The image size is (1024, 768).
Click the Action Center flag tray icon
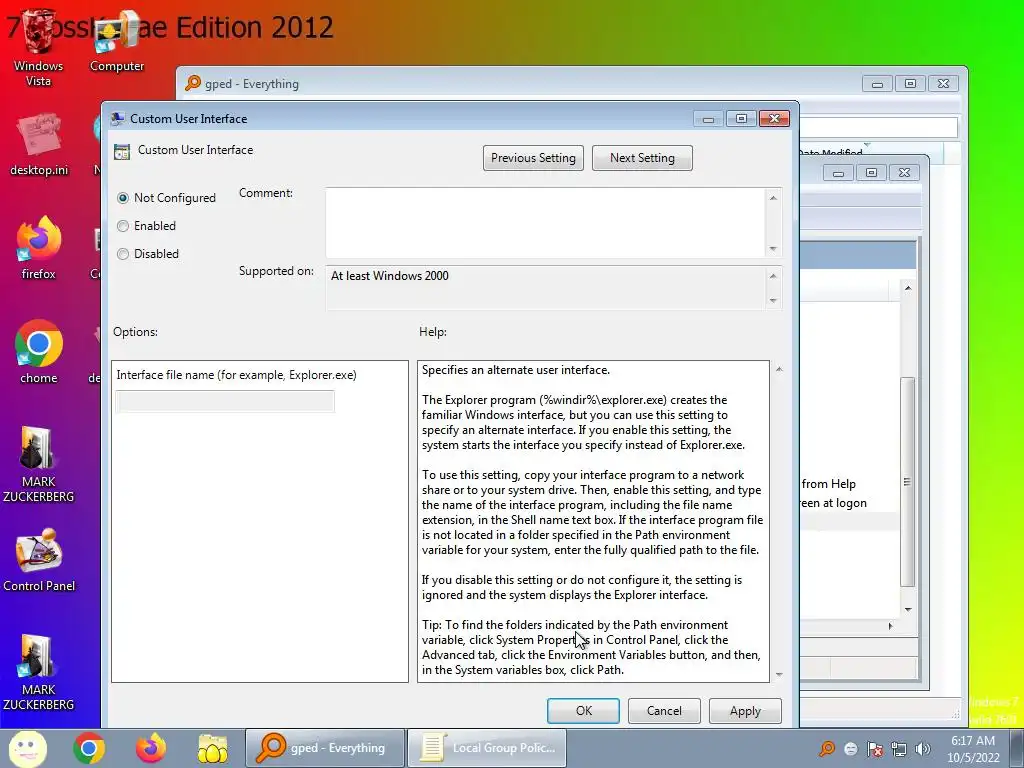[874, 748]
